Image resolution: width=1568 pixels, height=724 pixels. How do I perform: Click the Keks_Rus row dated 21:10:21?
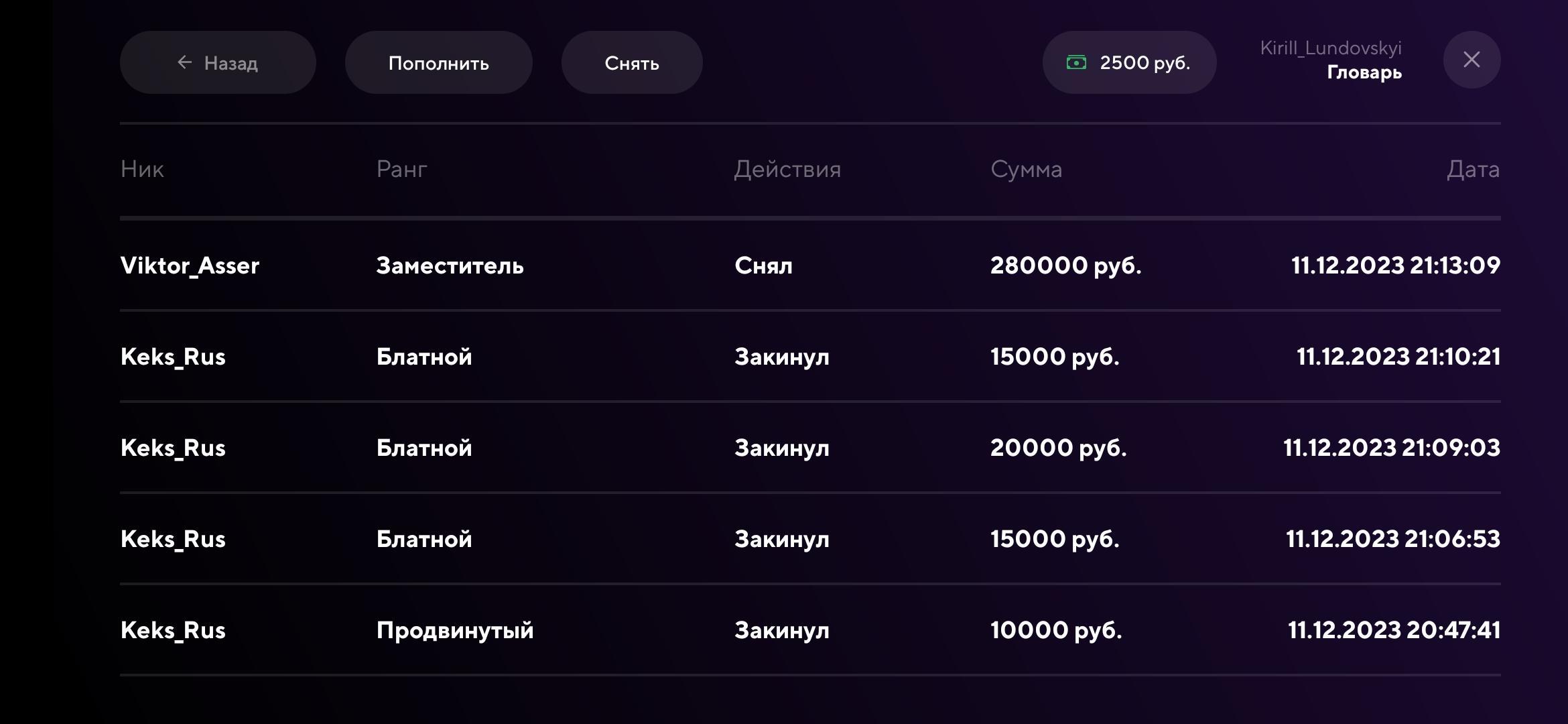(173, 357)
